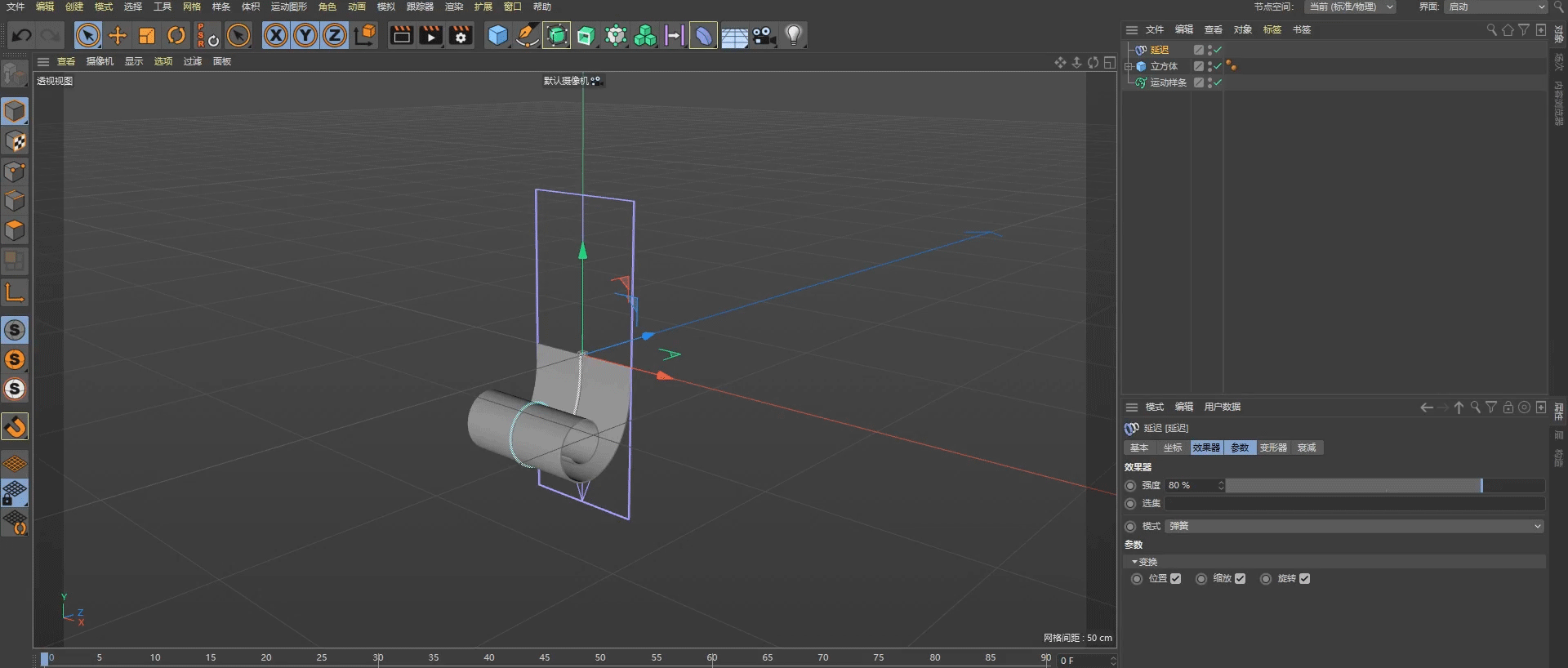Toggle the Y axis lock
This screenshot has height=668, width=1568.
pyautogui.click(x=305, y=35)
